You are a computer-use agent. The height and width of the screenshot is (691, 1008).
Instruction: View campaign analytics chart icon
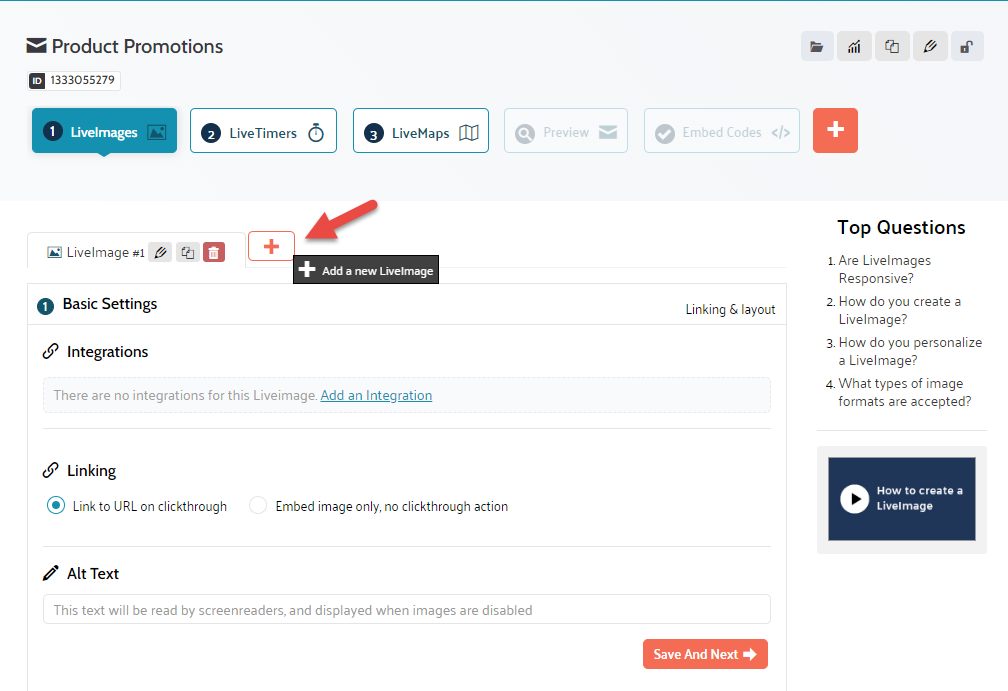coord(854,46)
